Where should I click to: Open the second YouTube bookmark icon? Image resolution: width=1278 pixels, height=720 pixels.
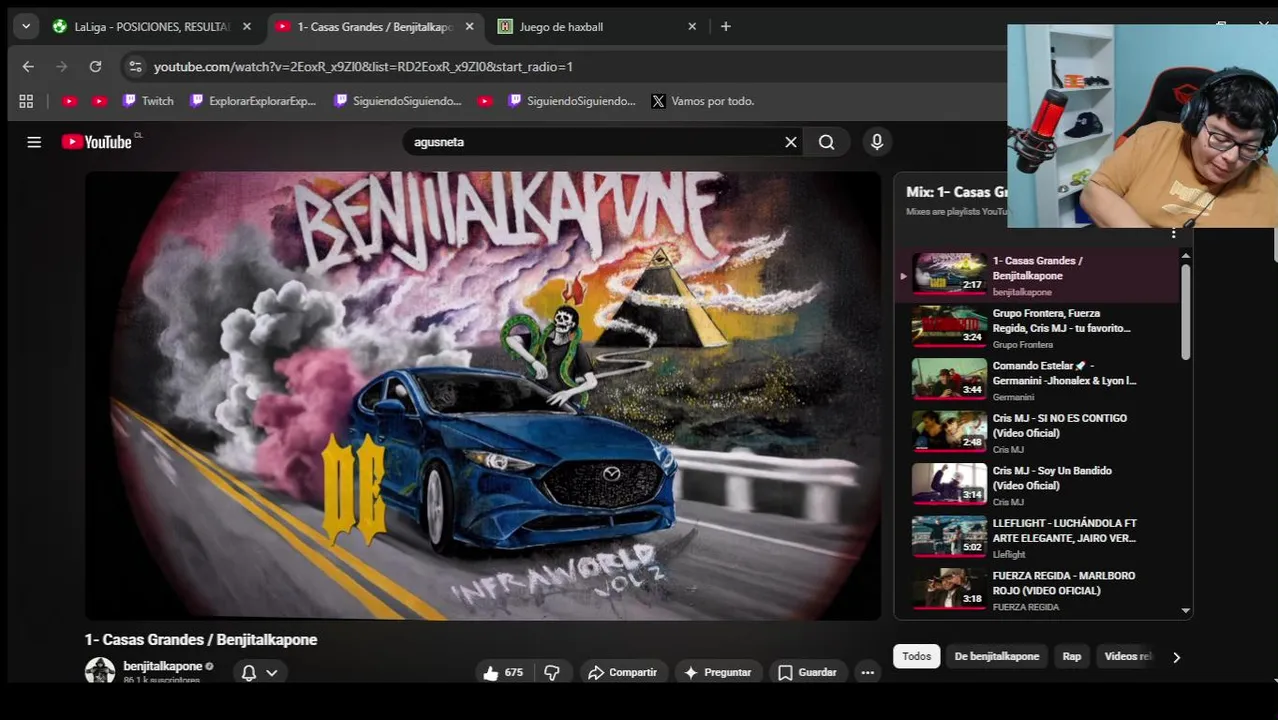(99, 101)
